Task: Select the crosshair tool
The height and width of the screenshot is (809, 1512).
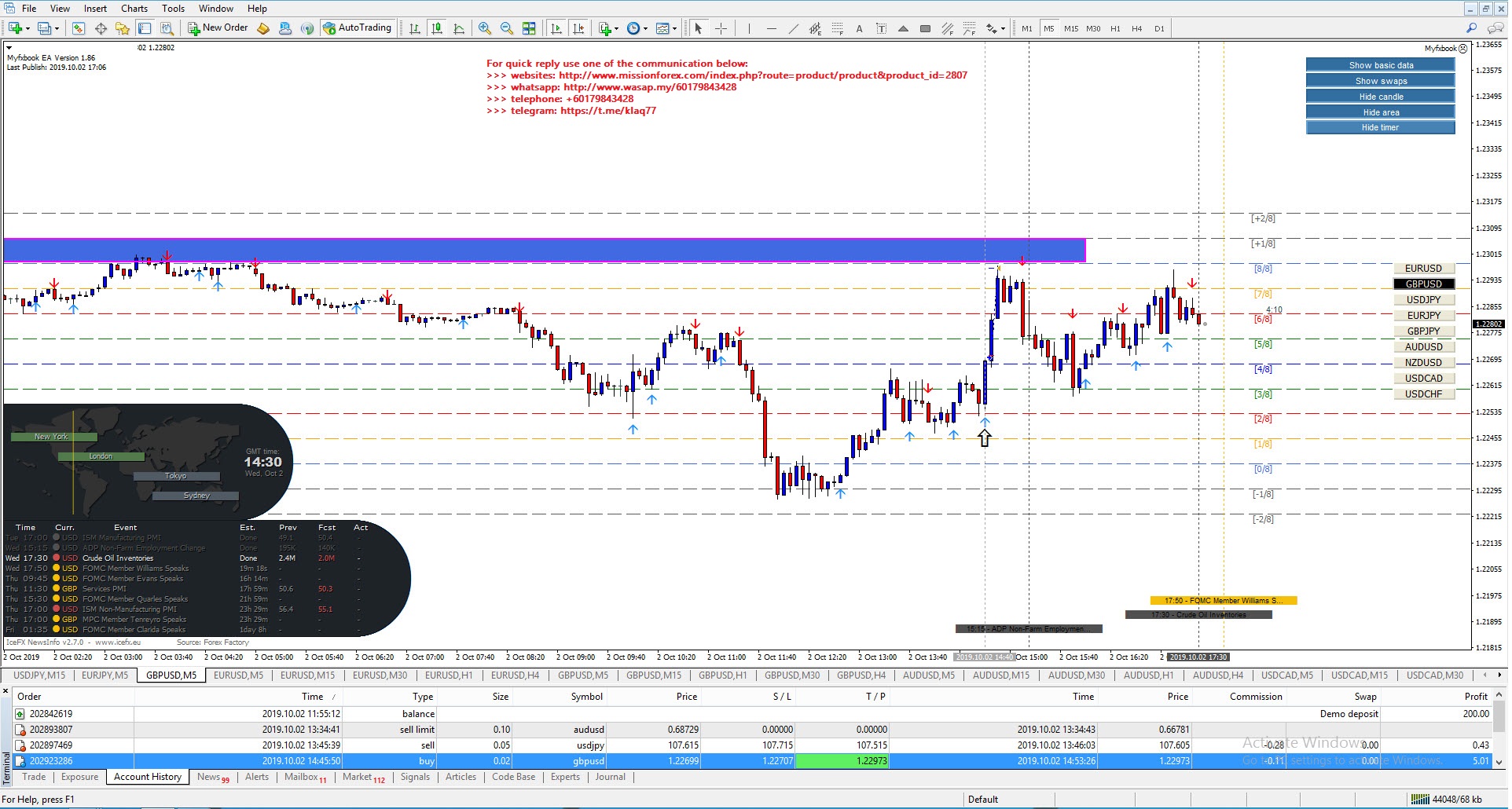Action: [x=721, y=28]
